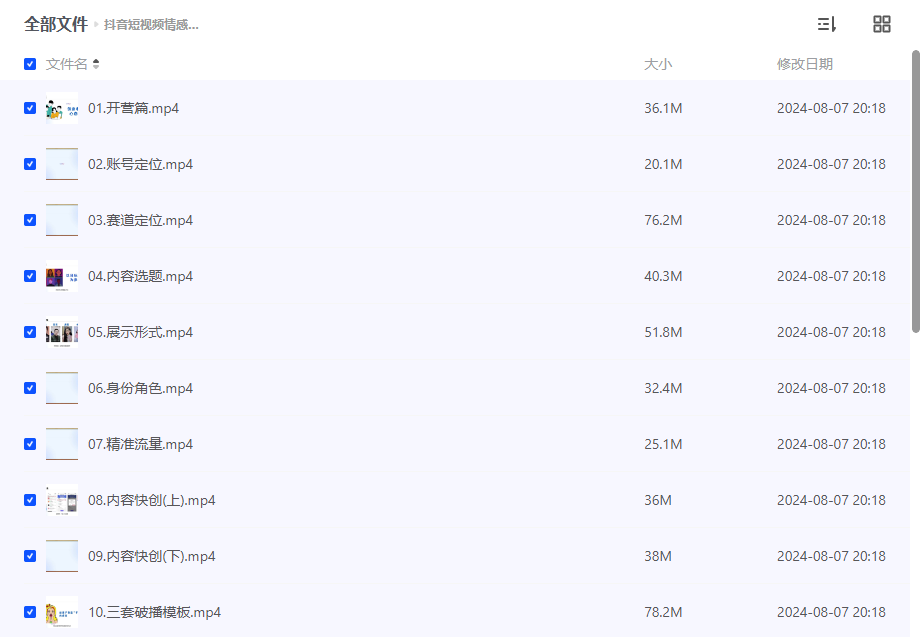The width and height of the screenshot is (922, 637).
Task: Uncheck the checkbox for 03.赛道定位.mp4
Action: click(x=30, y=220)
